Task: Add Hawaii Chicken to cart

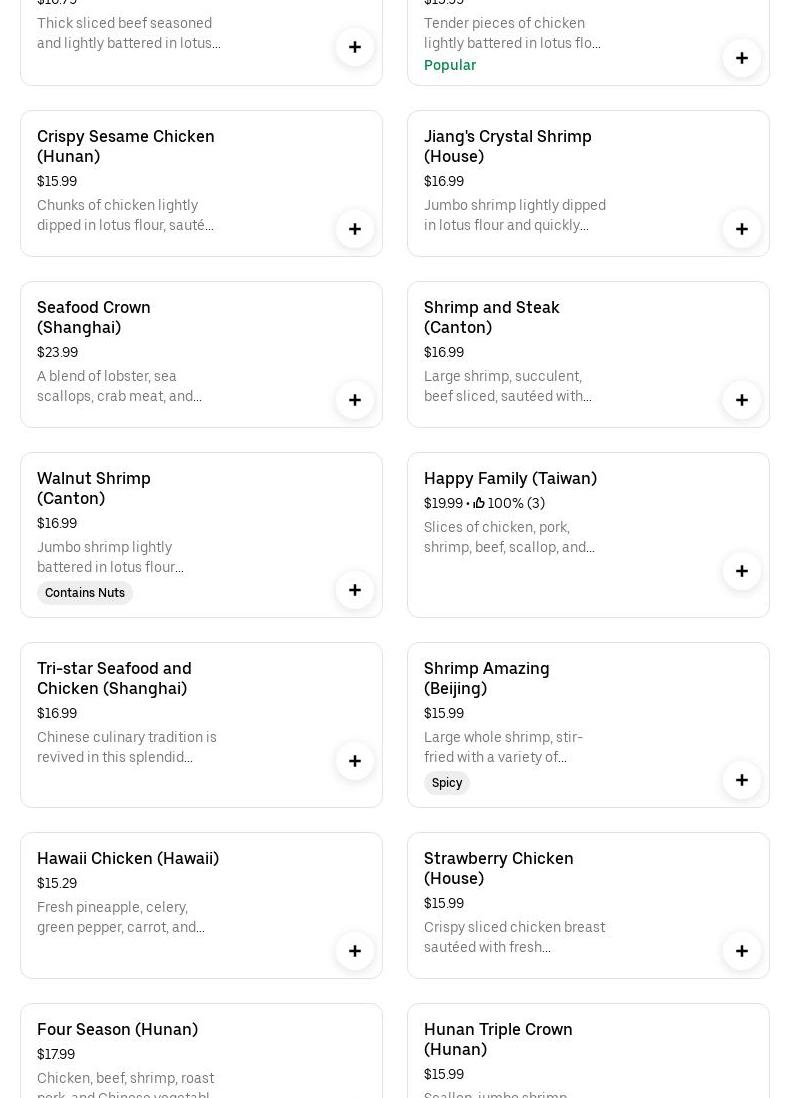Action: click(x=355, y=951)
